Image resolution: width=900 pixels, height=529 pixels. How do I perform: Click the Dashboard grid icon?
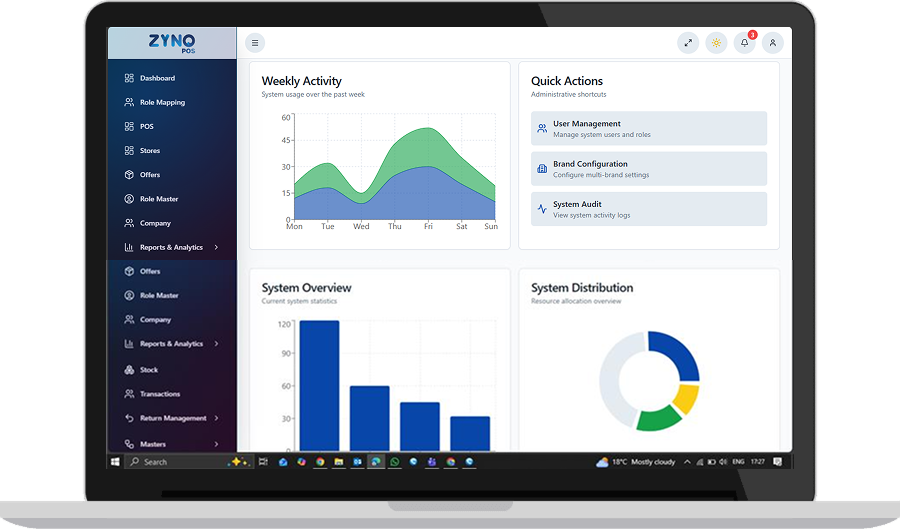[x=129, y=78]
